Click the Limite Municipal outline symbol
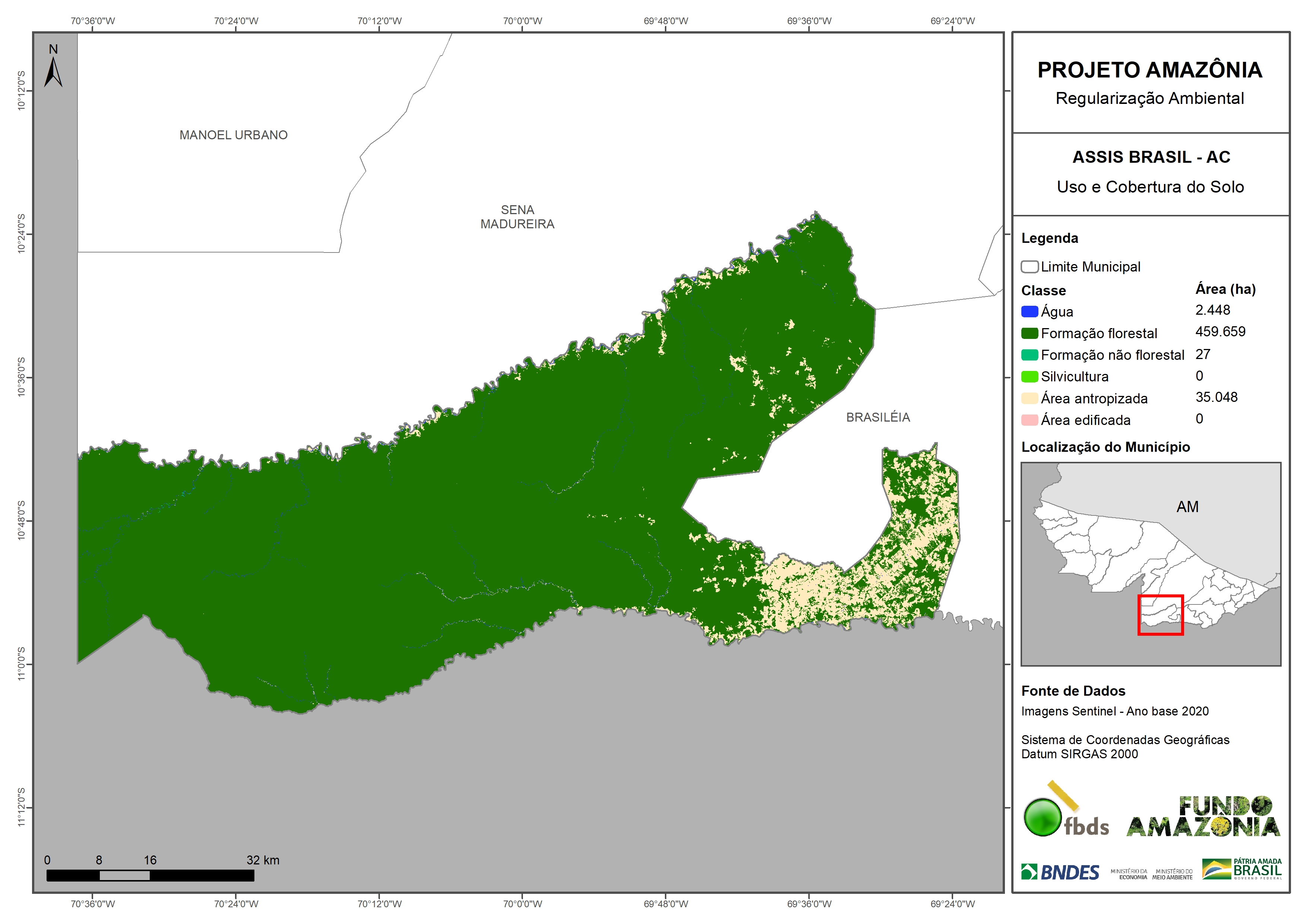The height and width of the screenshot is (924, 1307). point(1029,267)
